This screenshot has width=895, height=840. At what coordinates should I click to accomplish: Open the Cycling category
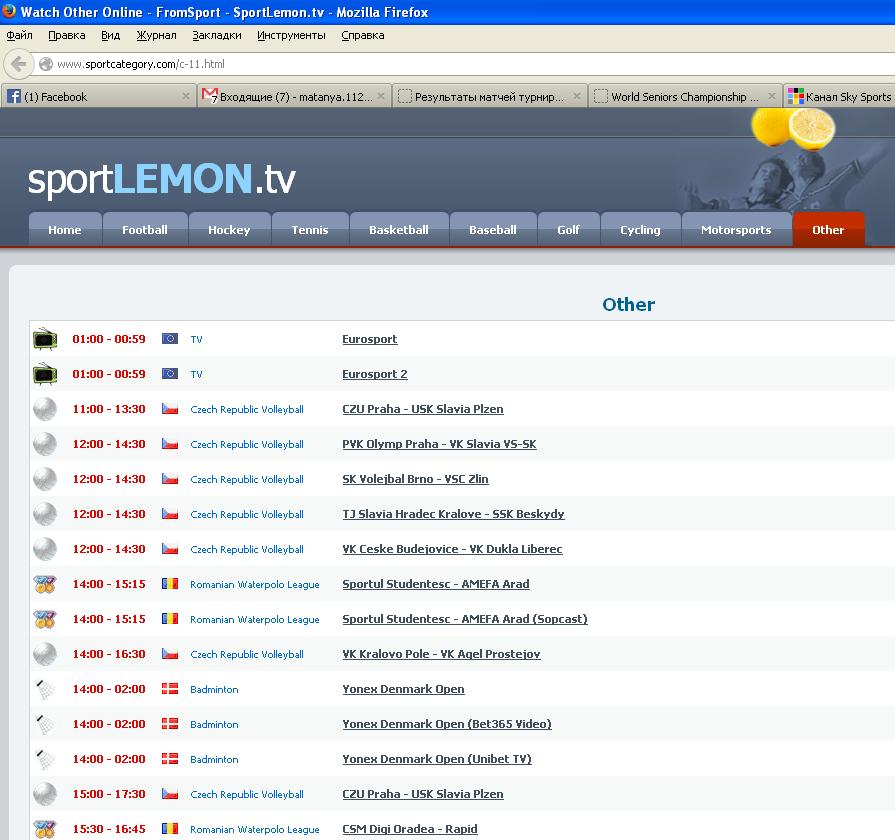(x=640, y=229)
